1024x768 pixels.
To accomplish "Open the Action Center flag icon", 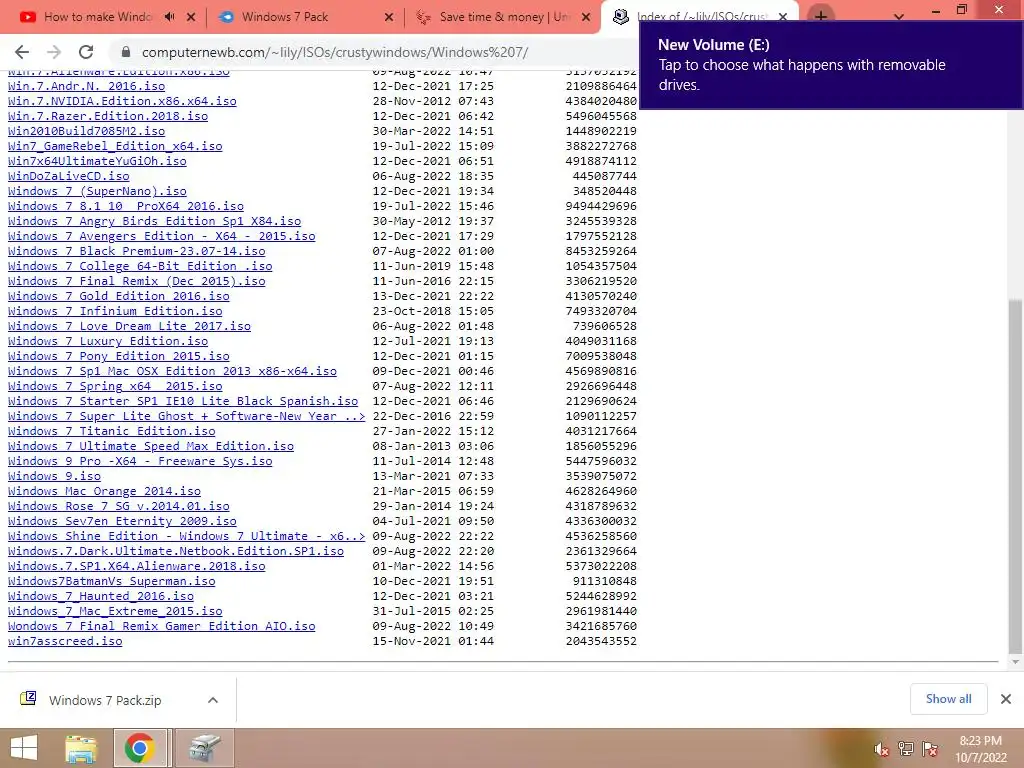I will pos(930,749).
